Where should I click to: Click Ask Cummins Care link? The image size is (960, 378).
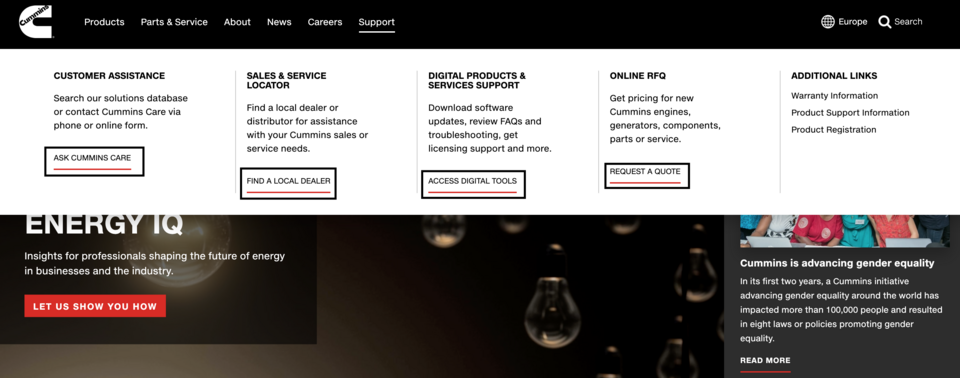click(92, 158)
